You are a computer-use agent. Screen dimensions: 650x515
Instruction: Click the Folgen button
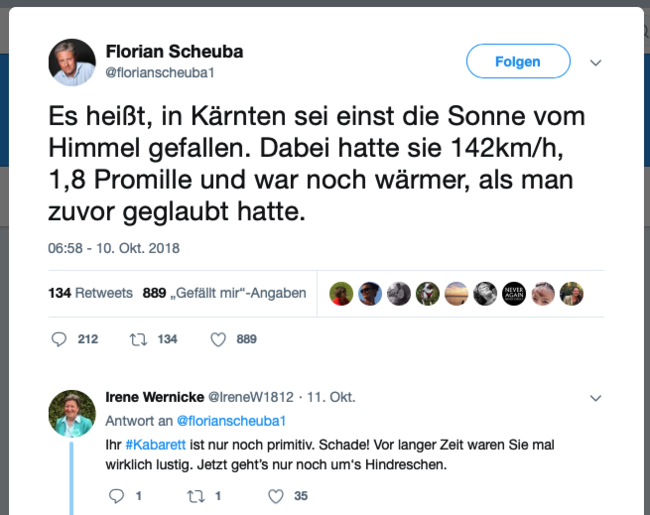(x=518, y=61)
